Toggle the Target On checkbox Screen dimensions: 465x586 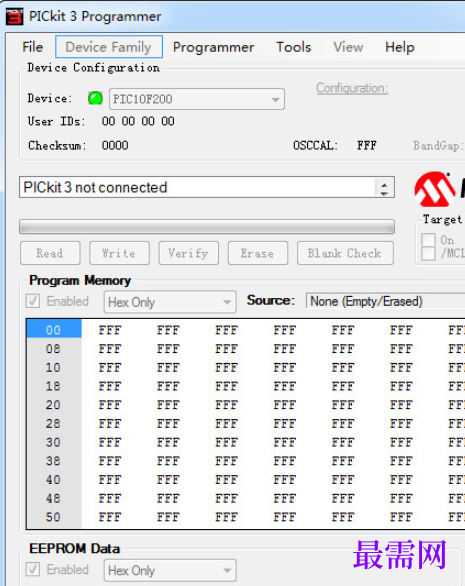[x=428, y=240]
